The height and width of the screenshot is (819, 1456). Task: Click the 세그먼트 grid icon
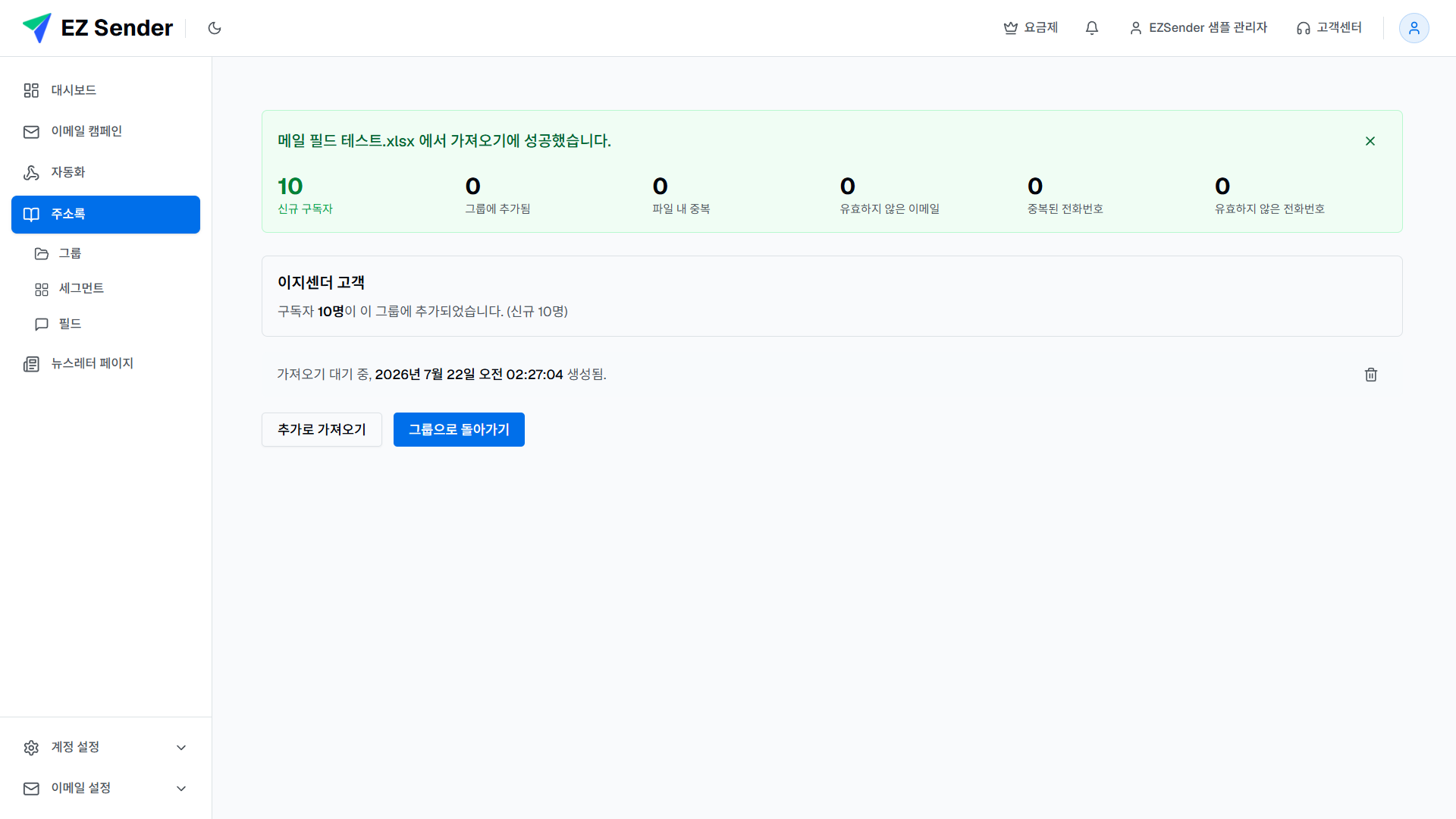42,290
